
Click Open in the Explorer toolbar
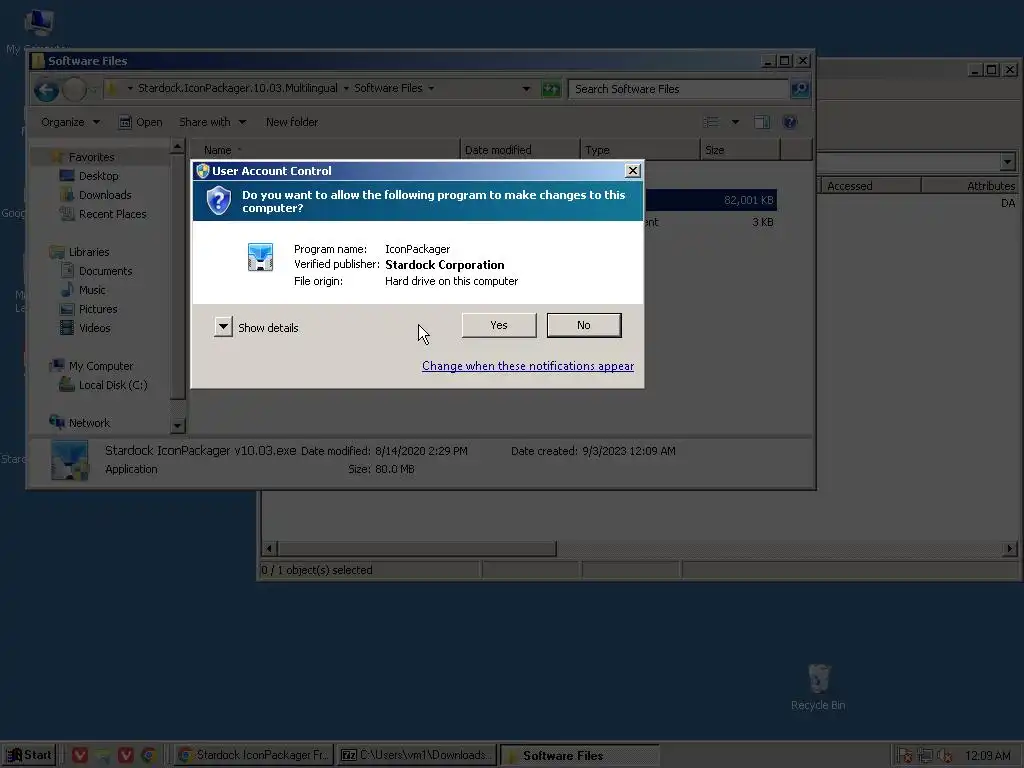click(x=140, y=122)
